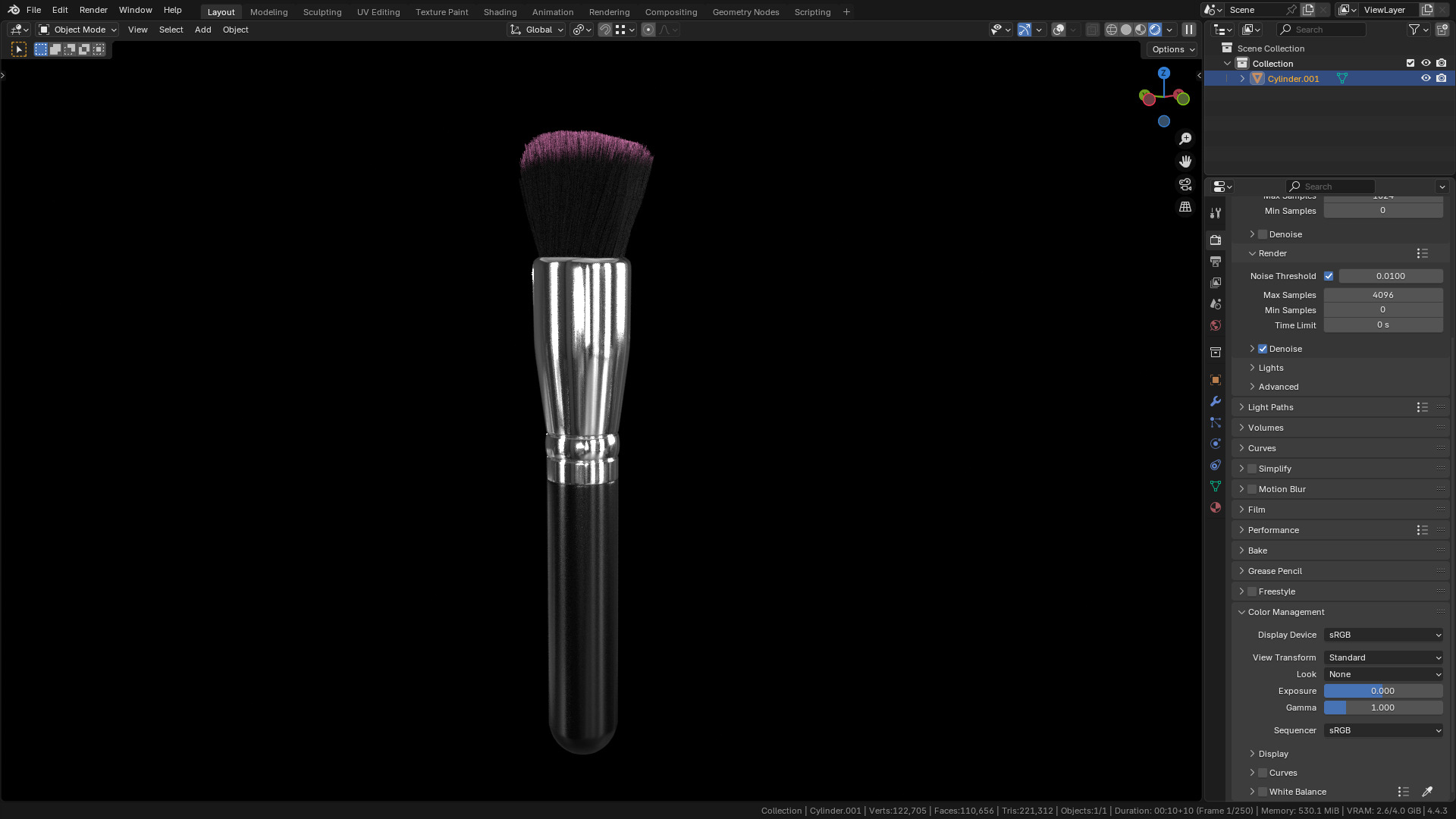Toggle snapping magnet button
The width and height of the screenshot is (1456, 819).
[605, 30]
